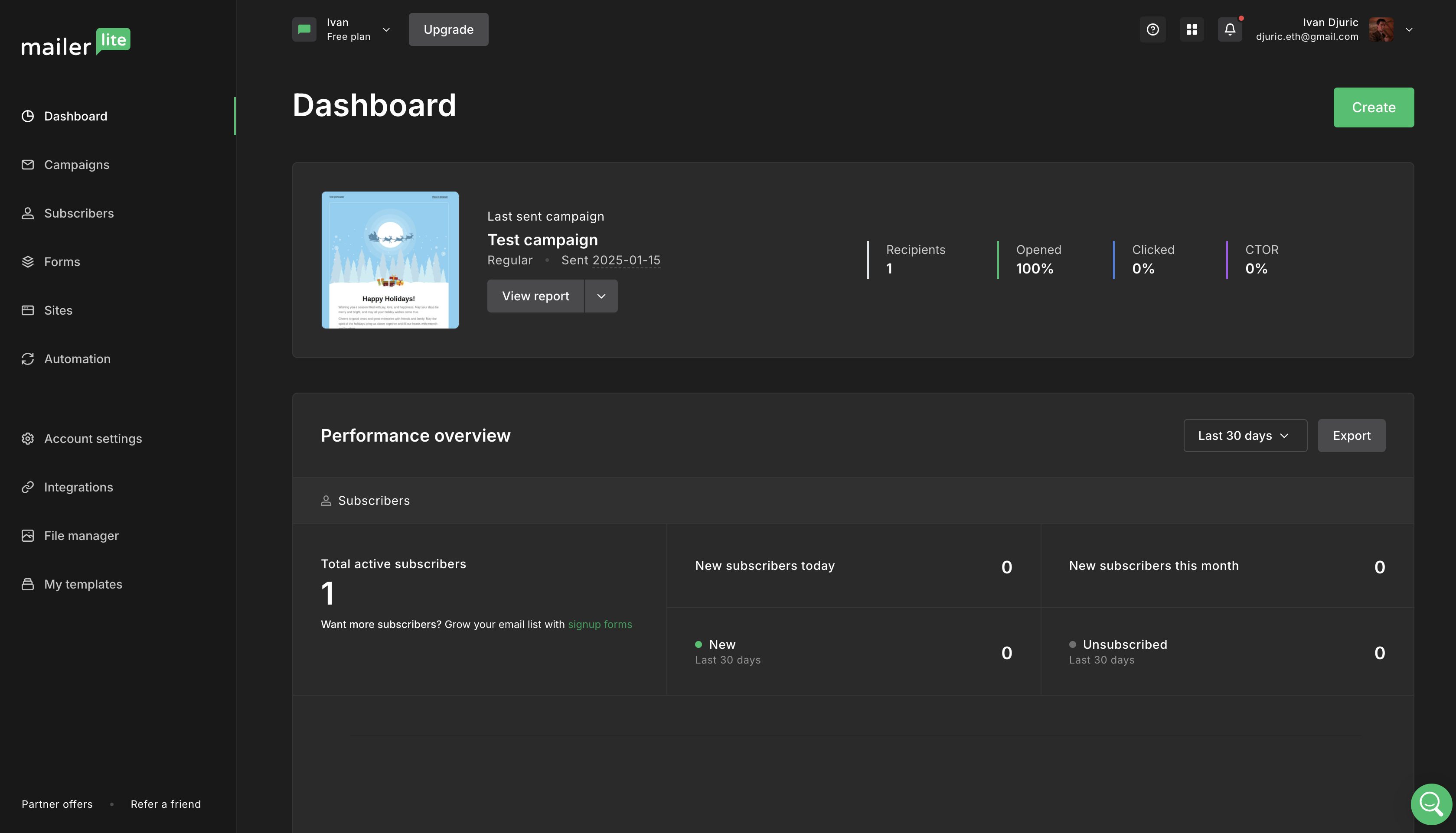This screenshot has width=1456, height=833.
Task: Open the Happy Holidays campaign thumbnail
Action: (x=390, y=260)
